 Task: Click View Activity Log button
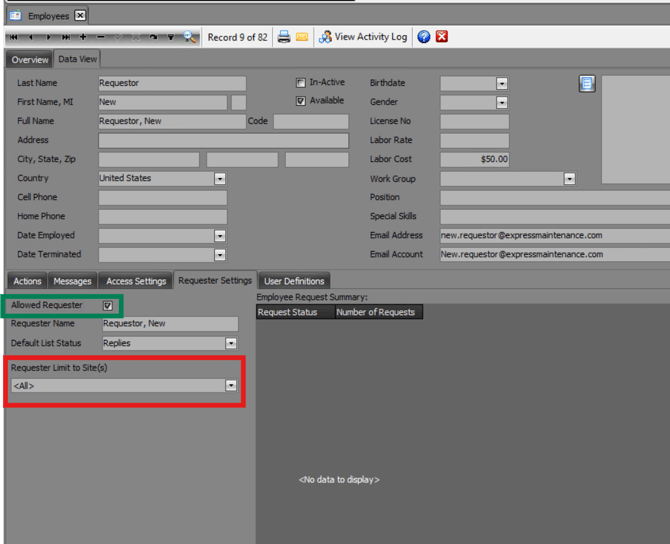[362, 37]
